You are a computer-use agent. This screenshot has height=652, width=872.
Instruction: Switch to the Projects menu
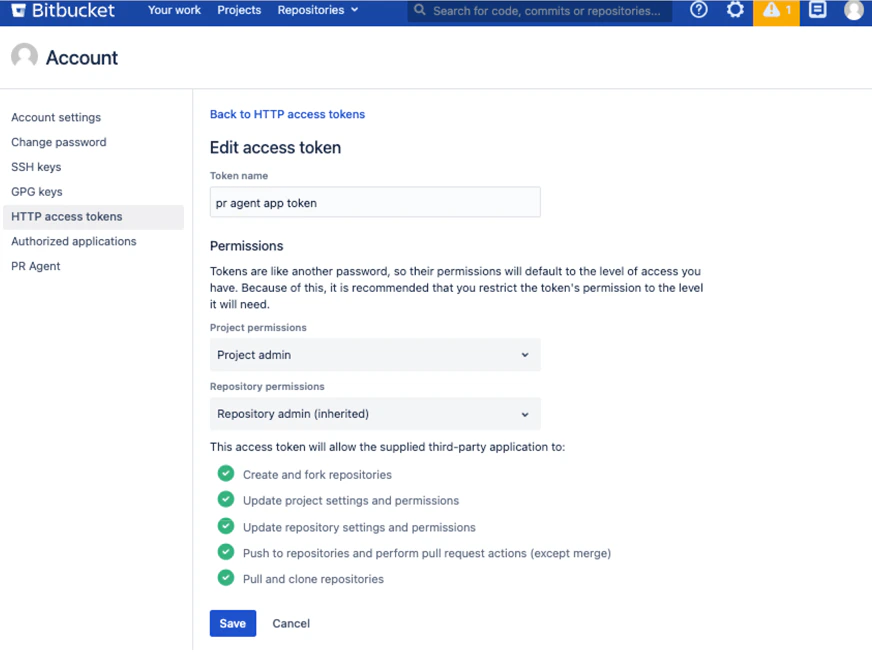coord(239,11)
